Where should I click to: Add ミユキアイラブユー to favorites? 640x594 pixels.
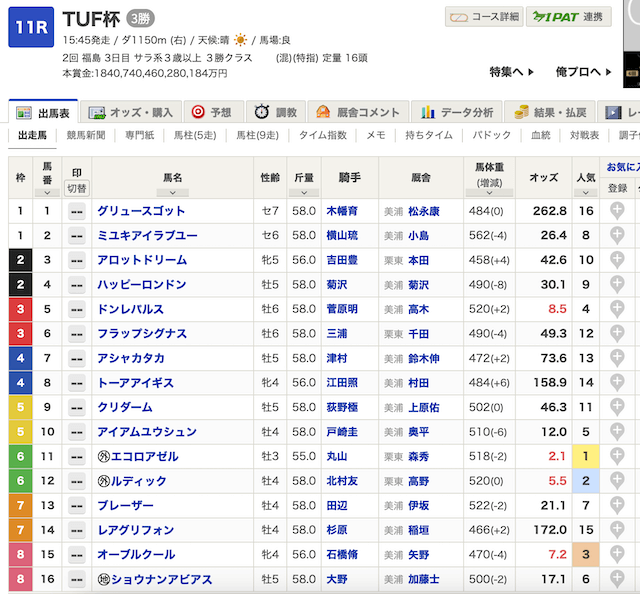click(x=617, y=236)
